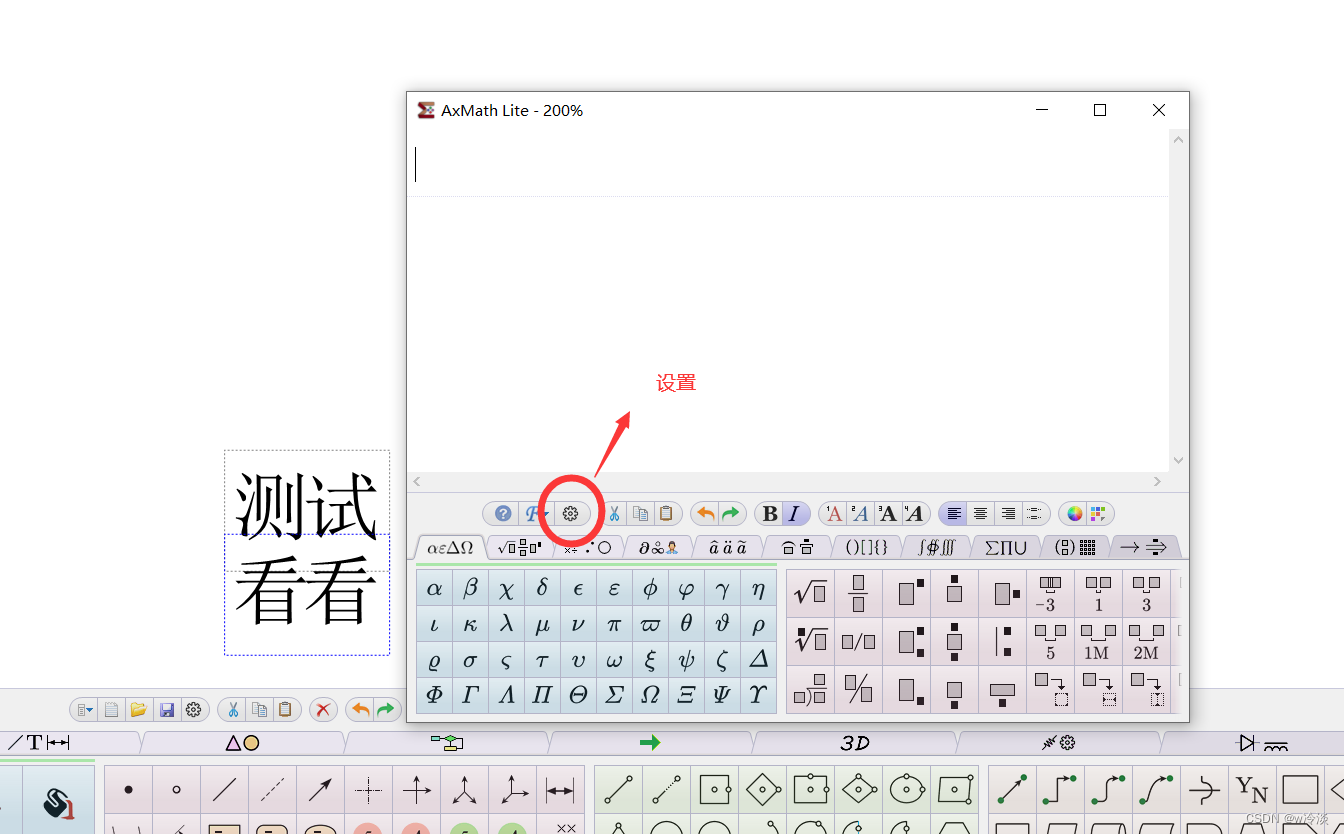Switch to radicals and fractions tab
1344x834 pixels.
pyautogui.click(x=520, y=547)
